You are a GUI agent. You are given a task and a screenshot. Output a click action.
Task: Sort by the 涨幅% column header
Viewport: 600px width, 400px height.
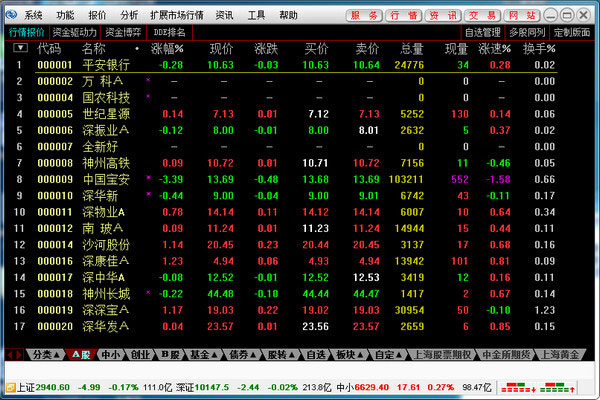pos(167,49)
